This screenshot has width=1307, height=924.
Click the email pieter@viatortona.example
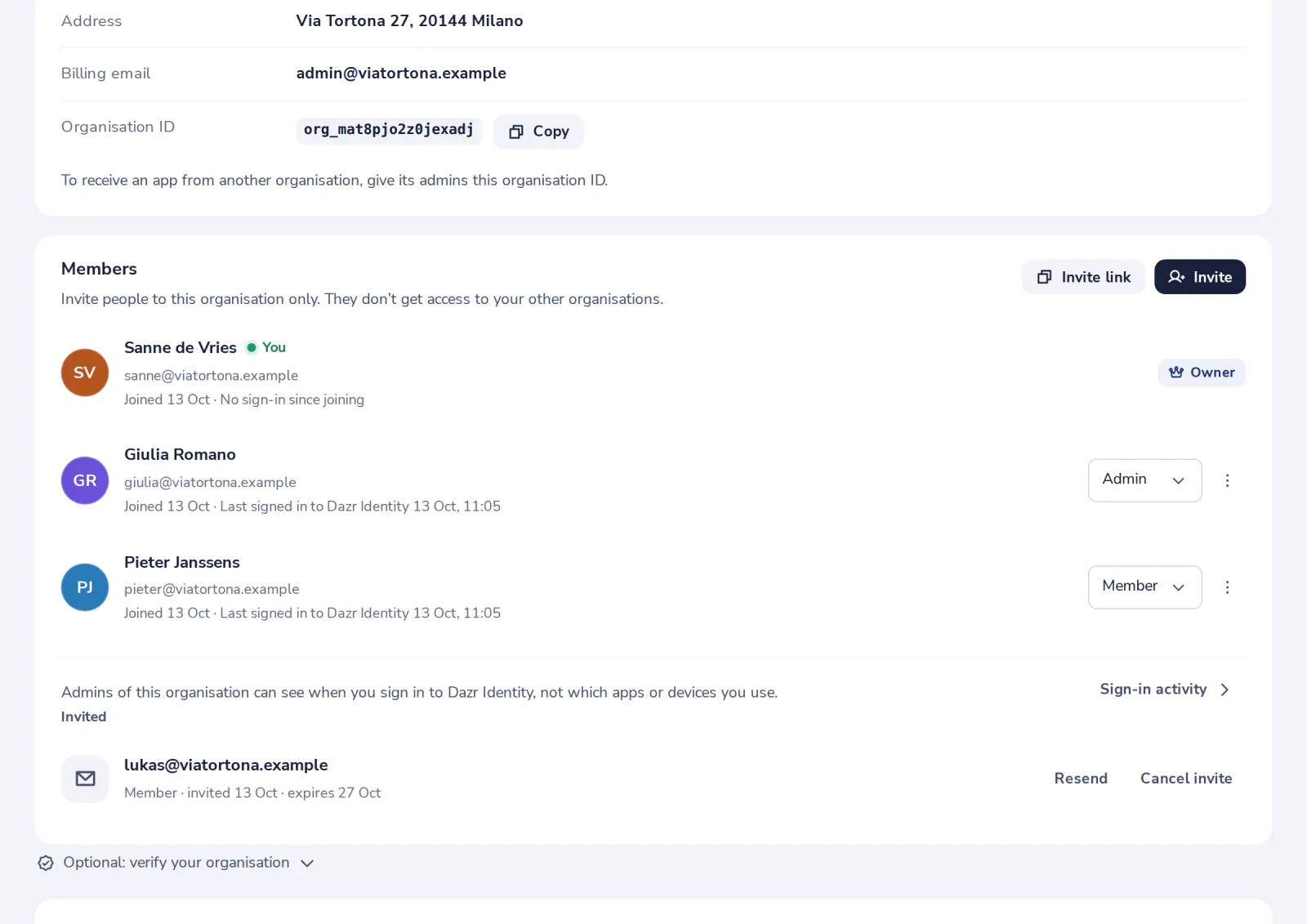[212, 589]
